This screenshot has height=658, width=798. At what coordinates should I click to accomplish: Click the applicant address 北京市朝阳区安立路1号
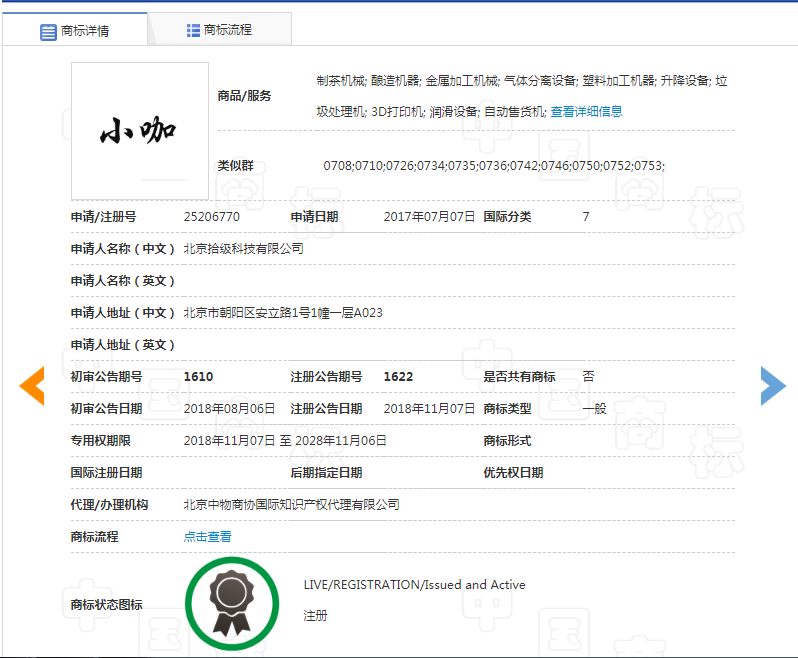283,313
